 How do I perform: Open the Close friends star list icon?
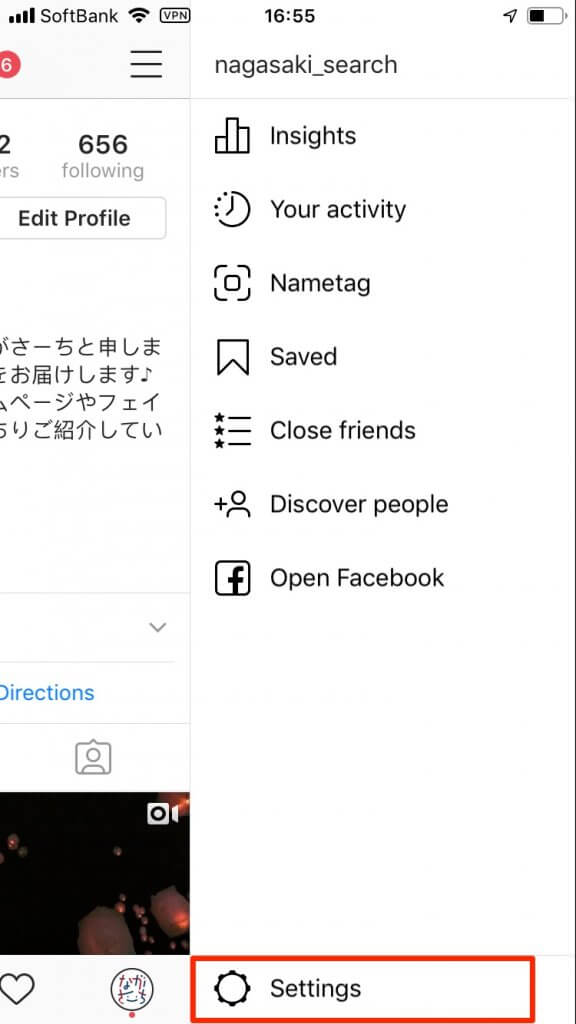(x=232, y=430)
